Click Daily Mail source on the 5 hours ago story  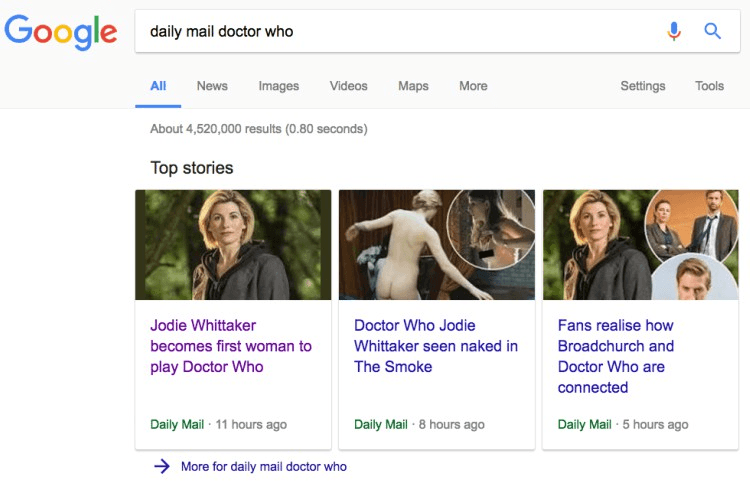click(x=585, y=424)
